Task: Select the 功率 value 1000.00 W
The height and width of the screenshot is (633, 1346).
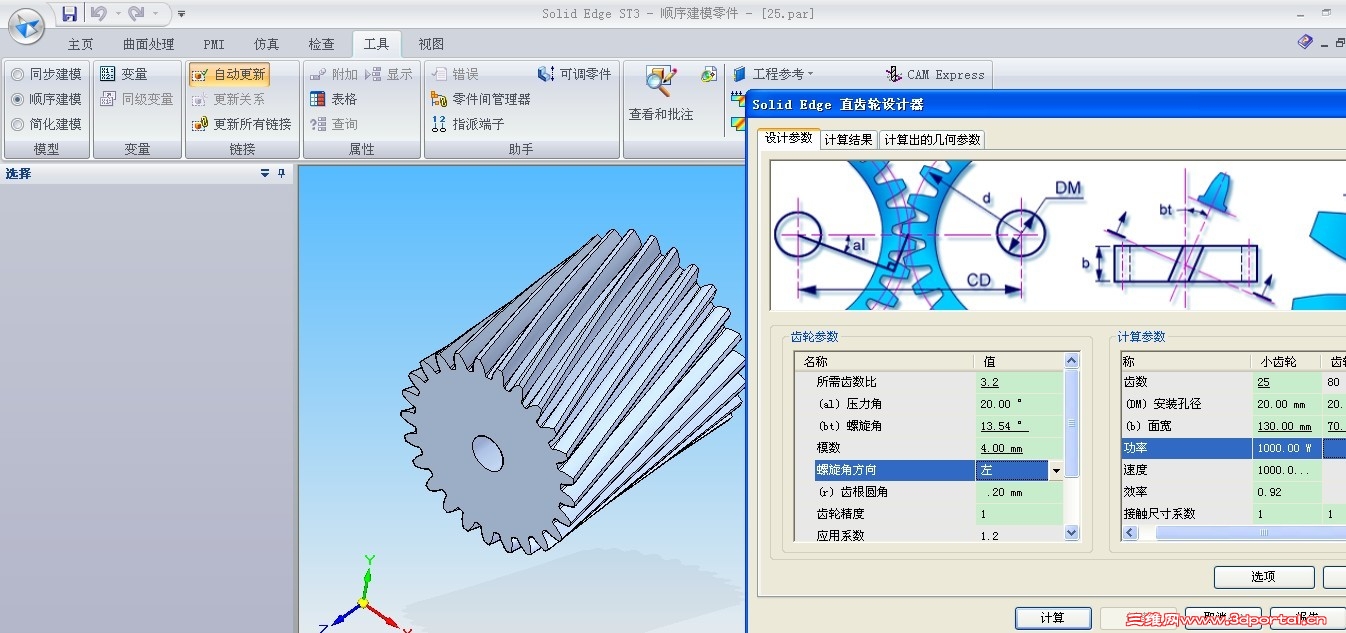Action: pos(1286,448)
